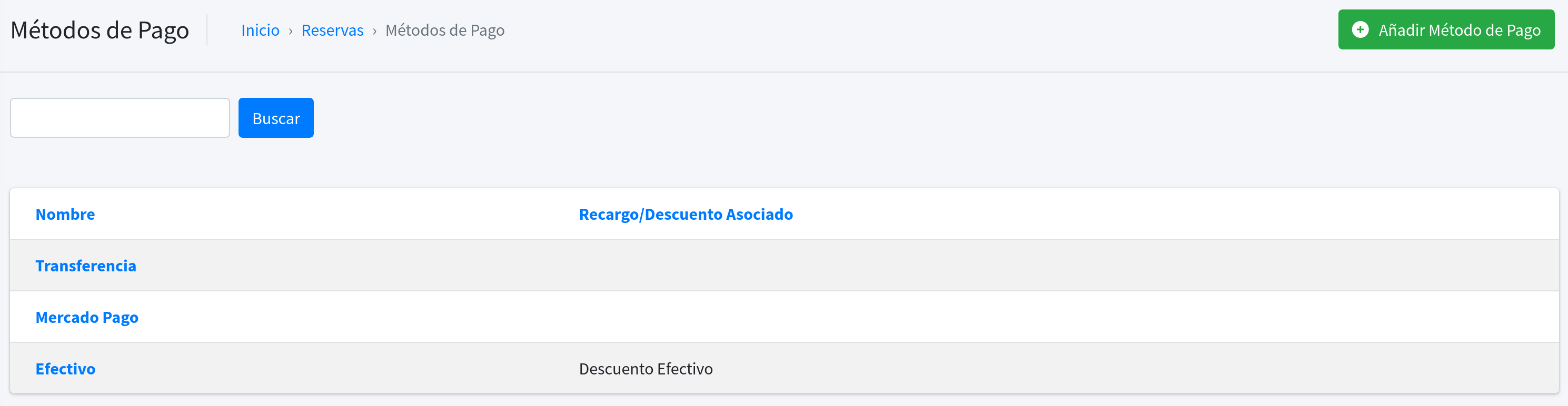Click the plus icon on the green button
Viewport: 1568px width, 406px height.
(1362, 29)
